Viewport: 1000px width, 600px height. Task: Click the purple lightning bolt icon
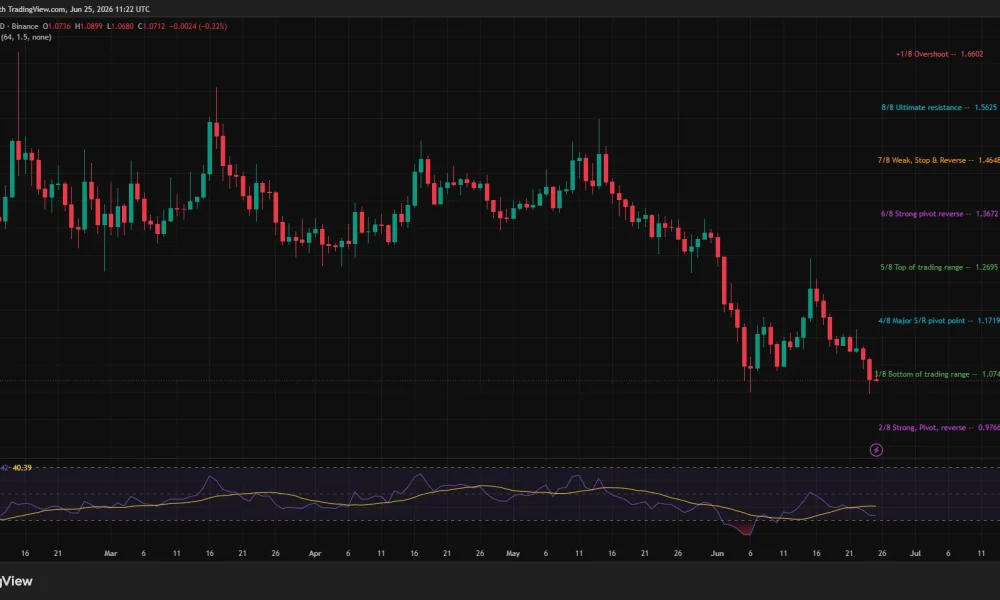pyautogui.click(x=876, y=450)
